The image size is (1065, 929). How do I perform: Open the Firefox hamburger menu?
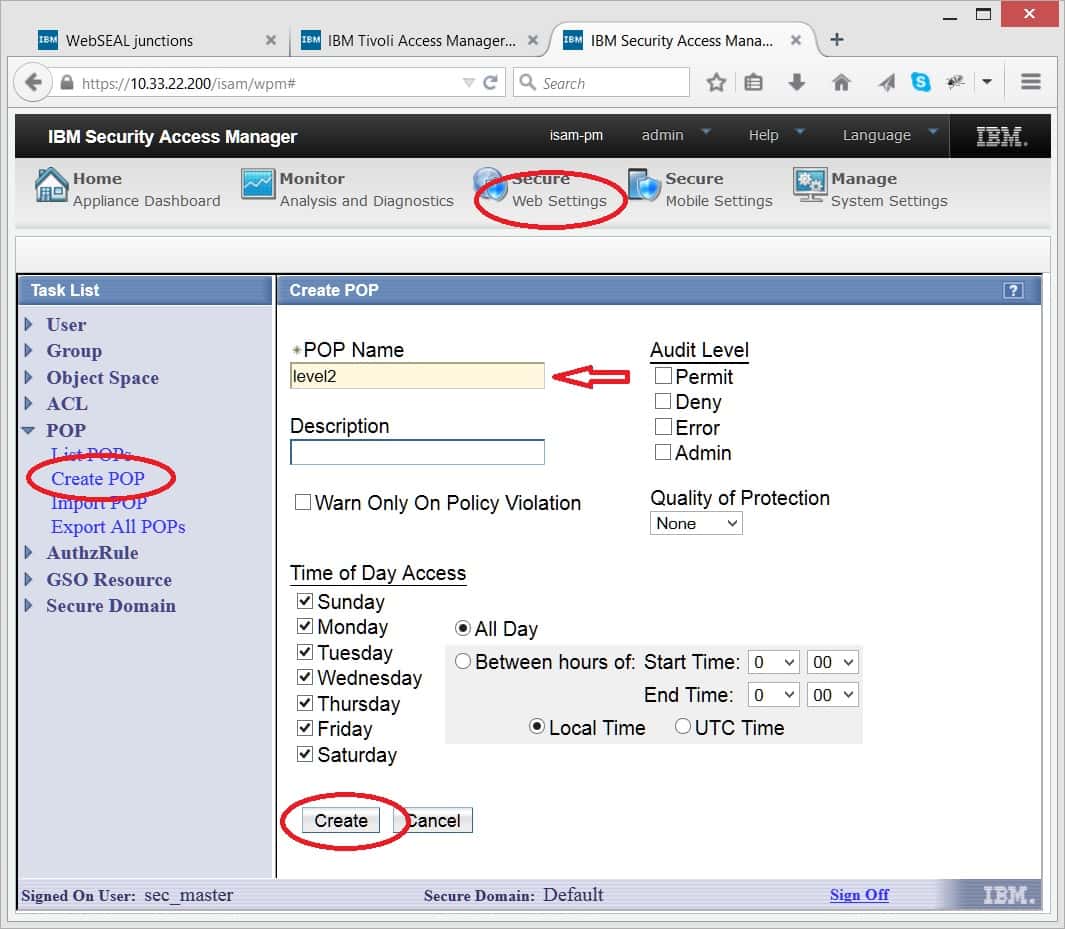pos(1031,83)
